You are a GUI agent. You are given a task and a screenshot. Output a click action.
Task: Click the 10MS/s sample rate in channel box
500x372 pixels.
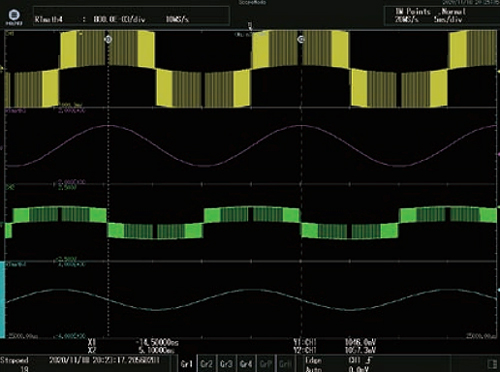pyautogui.click(x=177, y=19)
